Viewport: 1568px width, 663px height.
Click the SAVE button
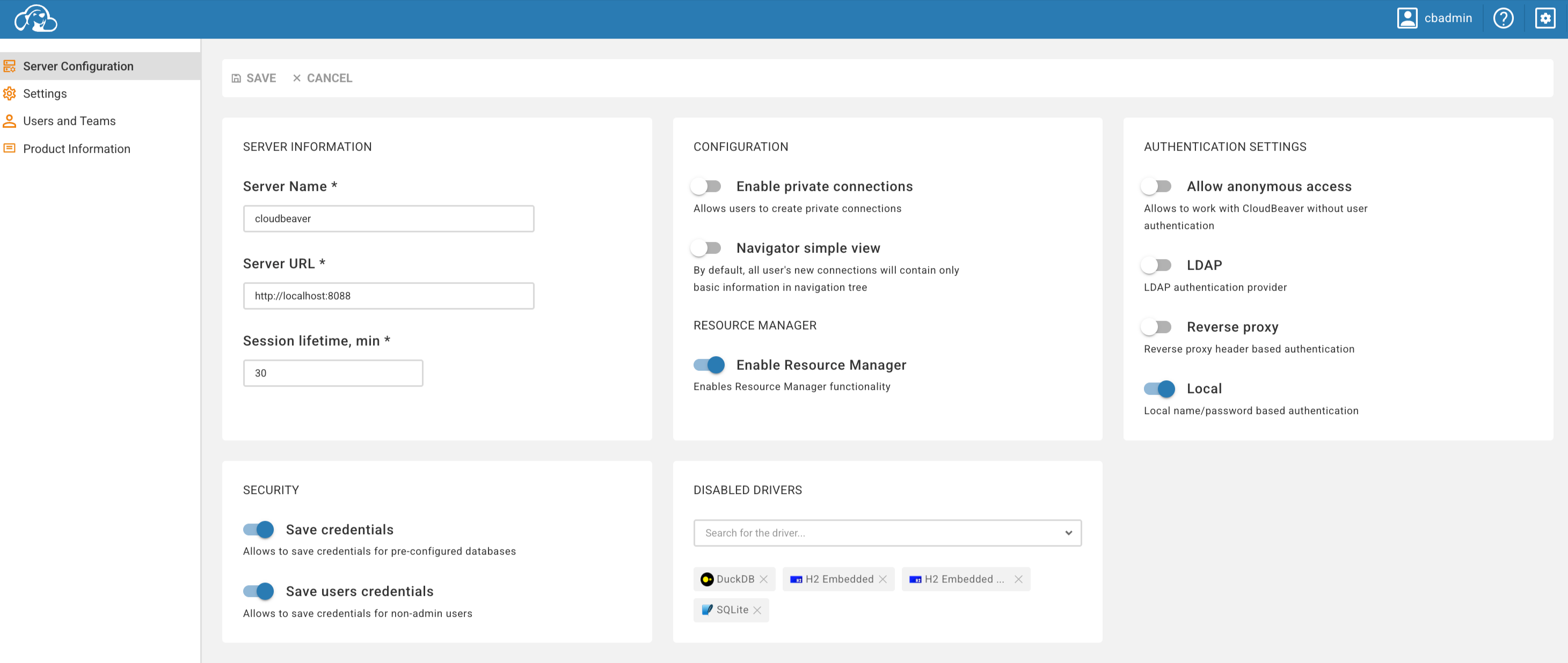[254, 78]
